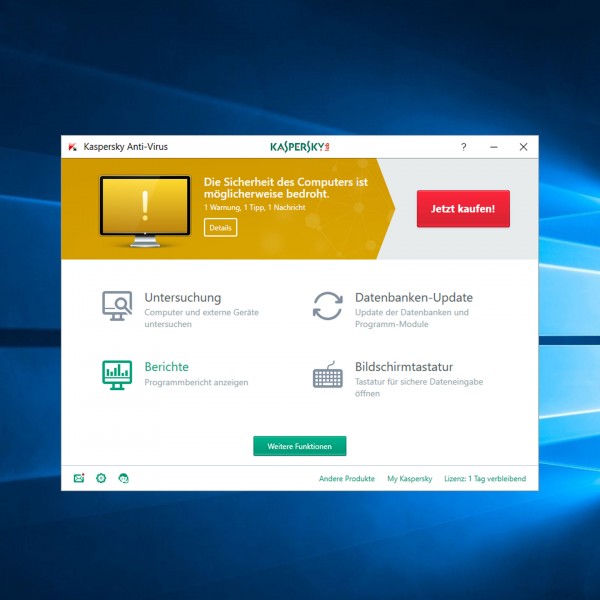Open the Andere Produkte link
600x600 pixels.
(347, 479)
